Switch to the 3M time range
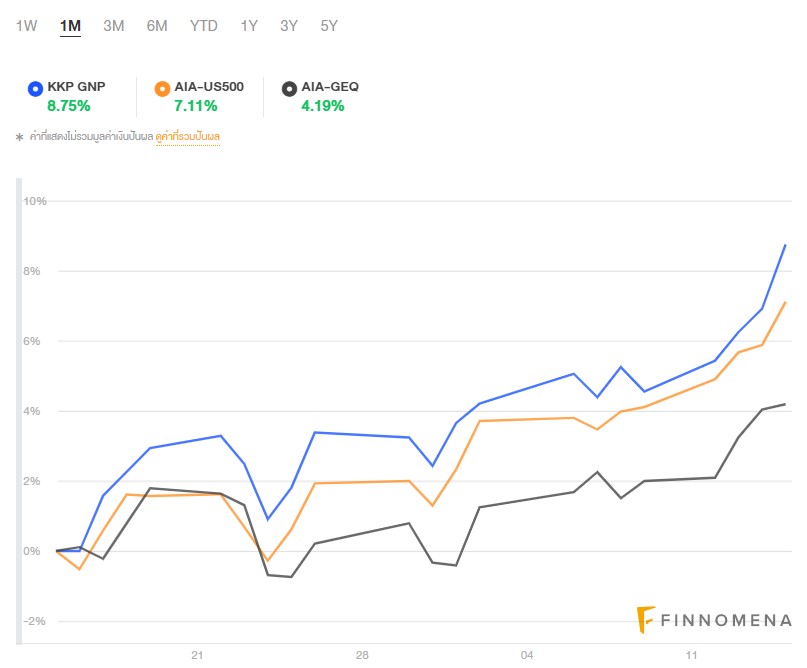Viewport: 807px width, 668px height. pyautogui.click(x=114, y=26)
